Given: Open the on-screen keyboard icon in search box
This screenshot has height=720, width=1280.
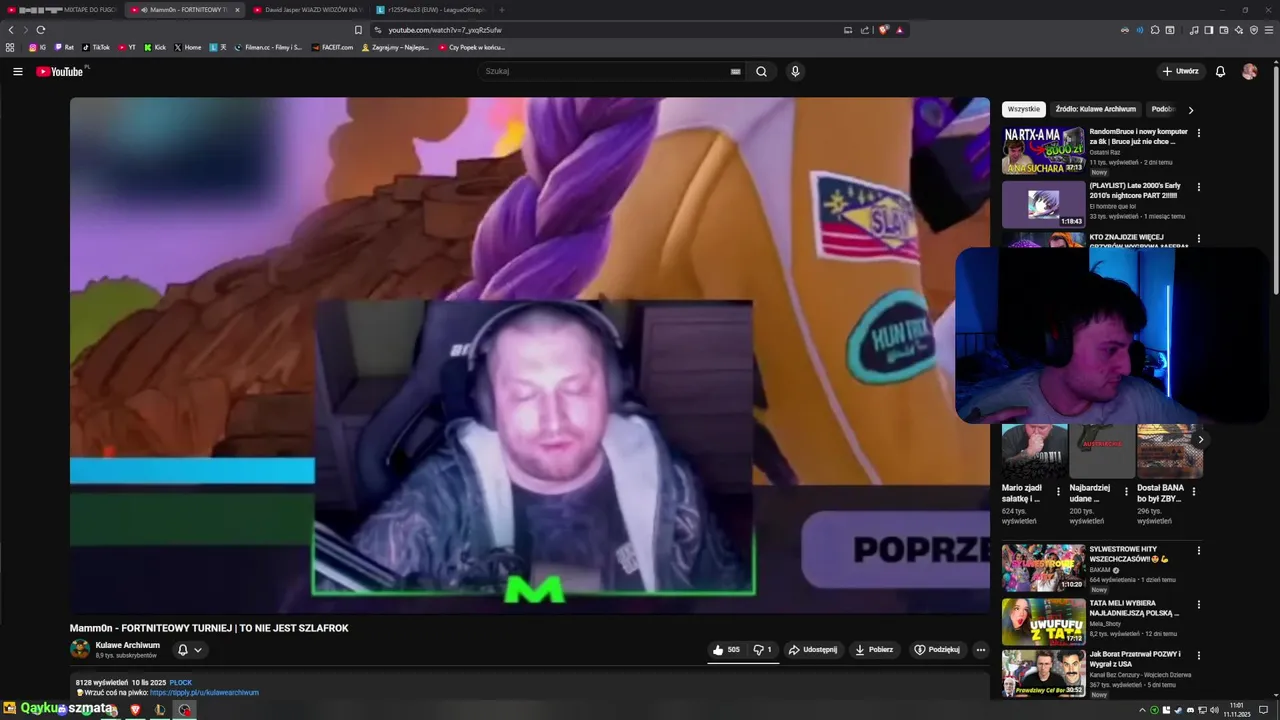Looking at the screenshot, I should click(735, 71).
